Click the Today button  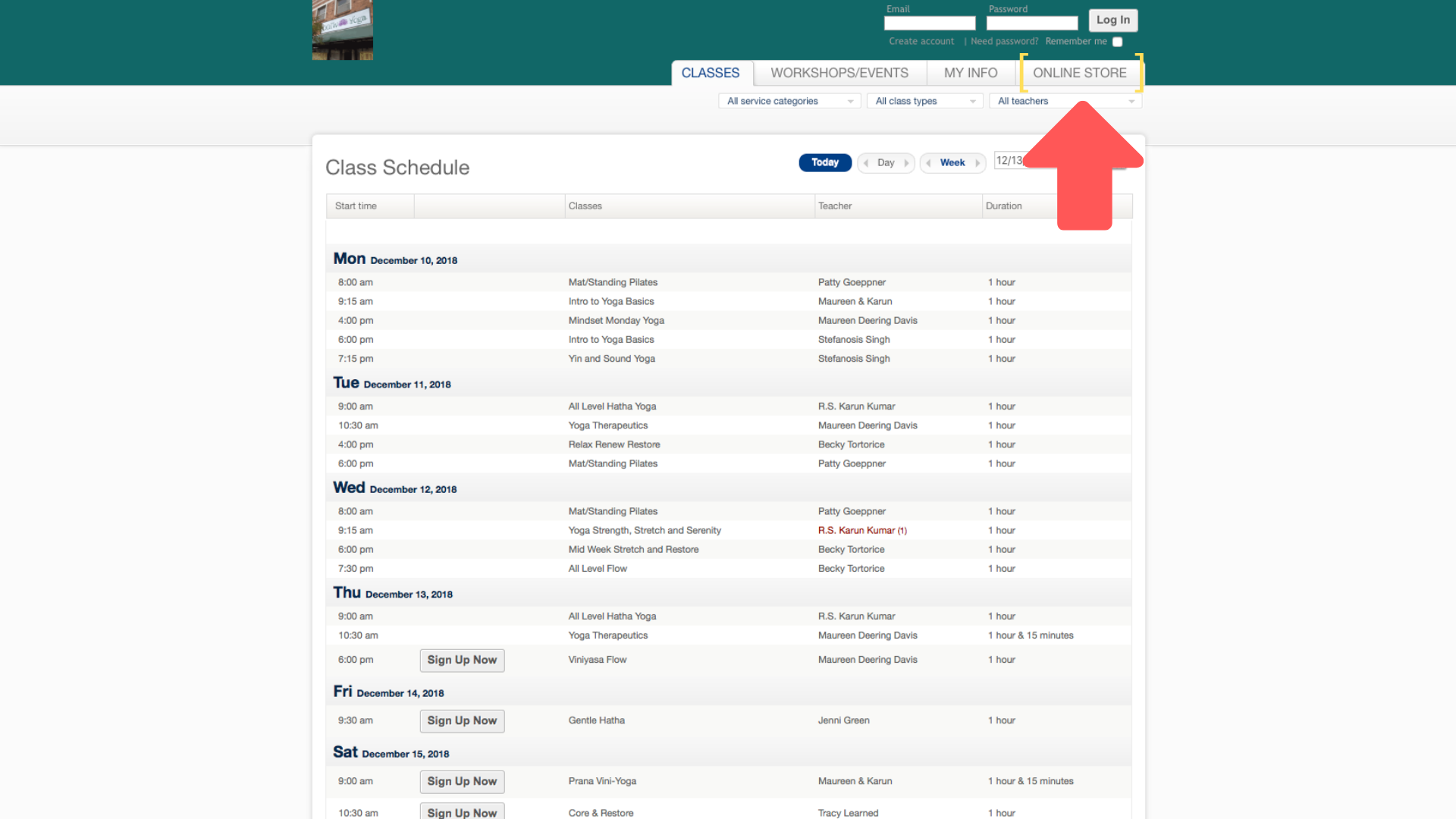[824, 162]
